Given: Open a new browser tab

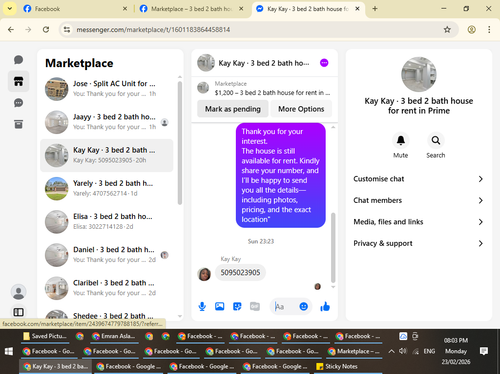Looking at the screenshot, I should [375, 9].
